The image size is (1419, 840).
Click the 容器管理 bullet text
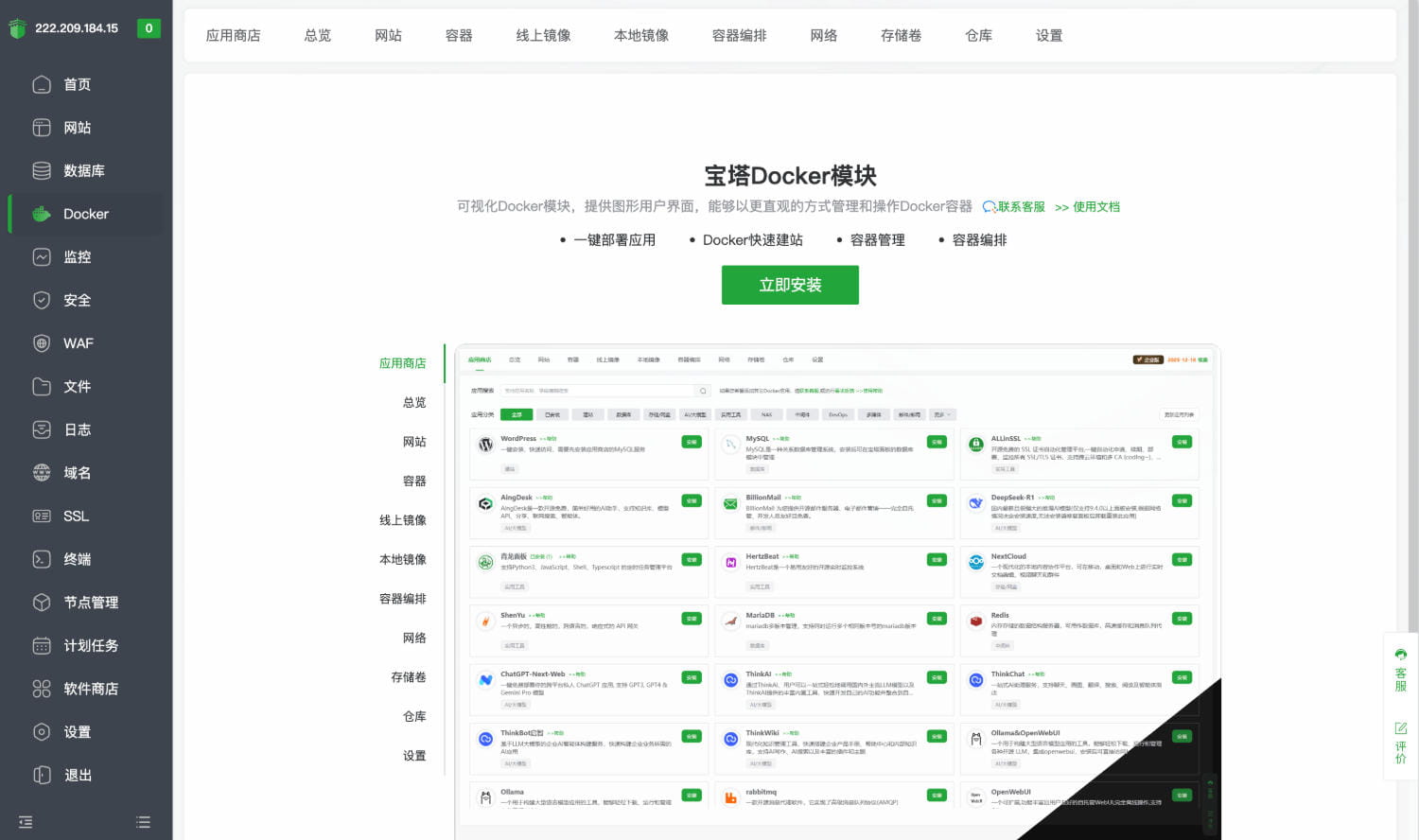click(x=878, y=240)
